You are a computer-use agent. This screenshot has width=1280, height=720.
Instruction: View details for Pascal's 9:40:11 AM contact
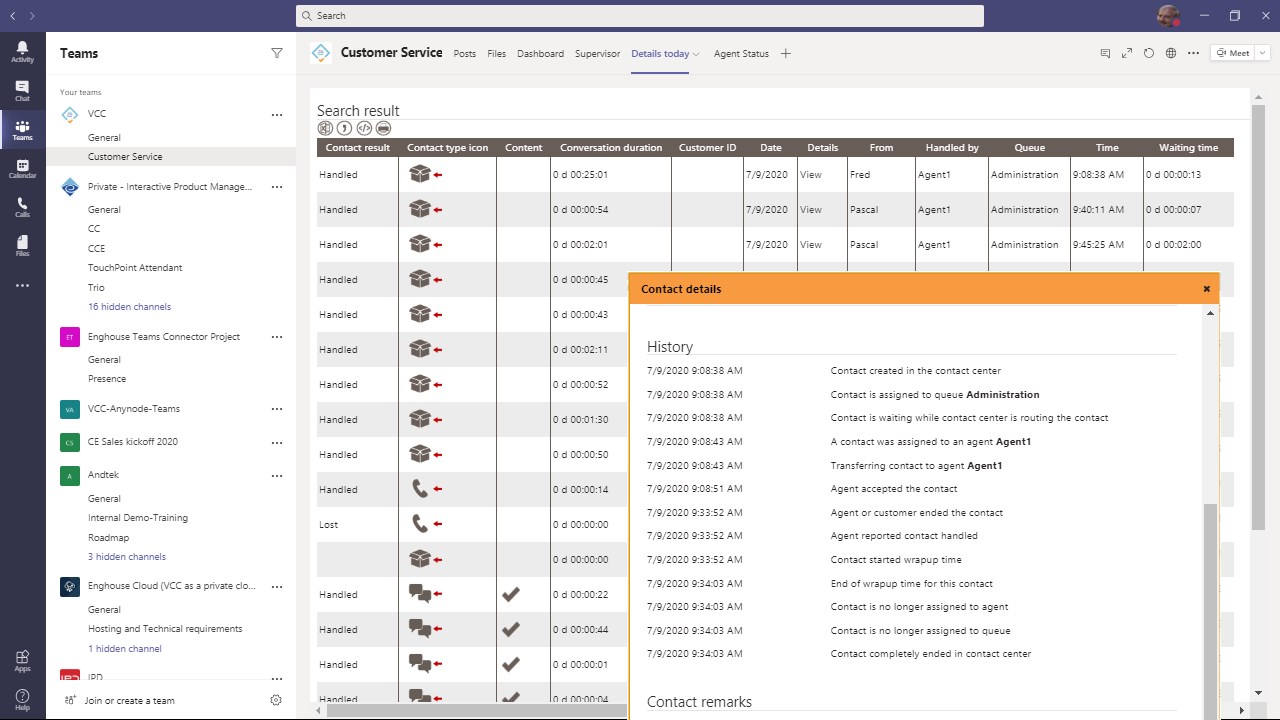click(811, 210)
